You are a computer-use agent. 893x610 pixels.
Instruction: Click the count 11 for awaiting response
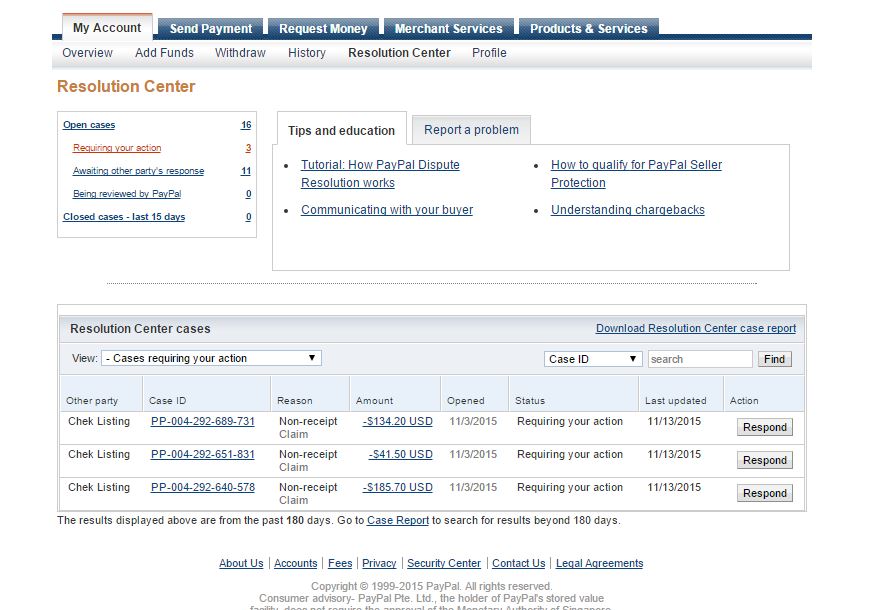click(x=246, y=171)
